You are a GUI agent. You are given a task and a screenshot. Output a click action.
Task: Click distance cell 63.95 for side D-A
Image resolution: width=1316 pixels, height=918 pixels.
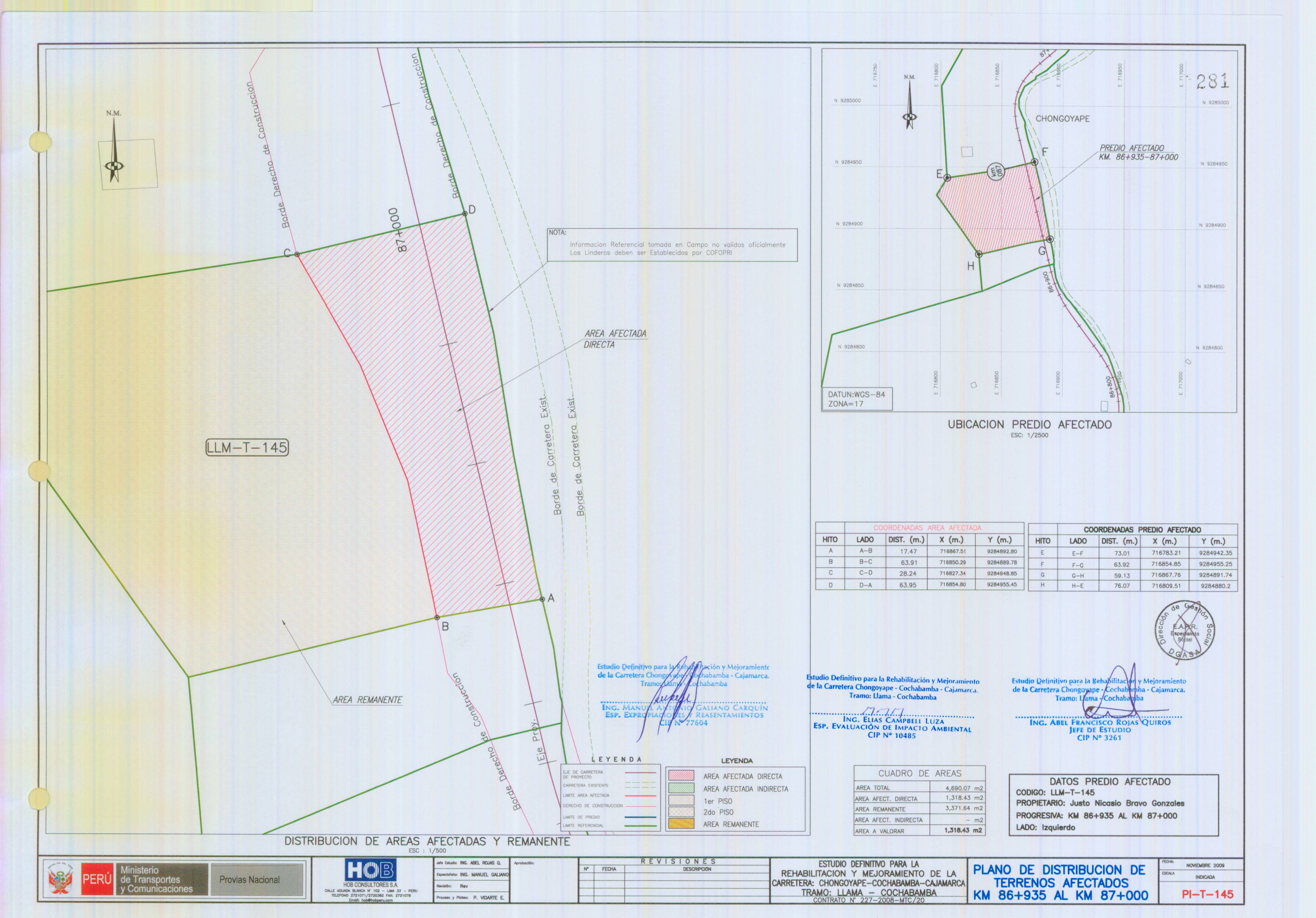click(x=908, y=585)
